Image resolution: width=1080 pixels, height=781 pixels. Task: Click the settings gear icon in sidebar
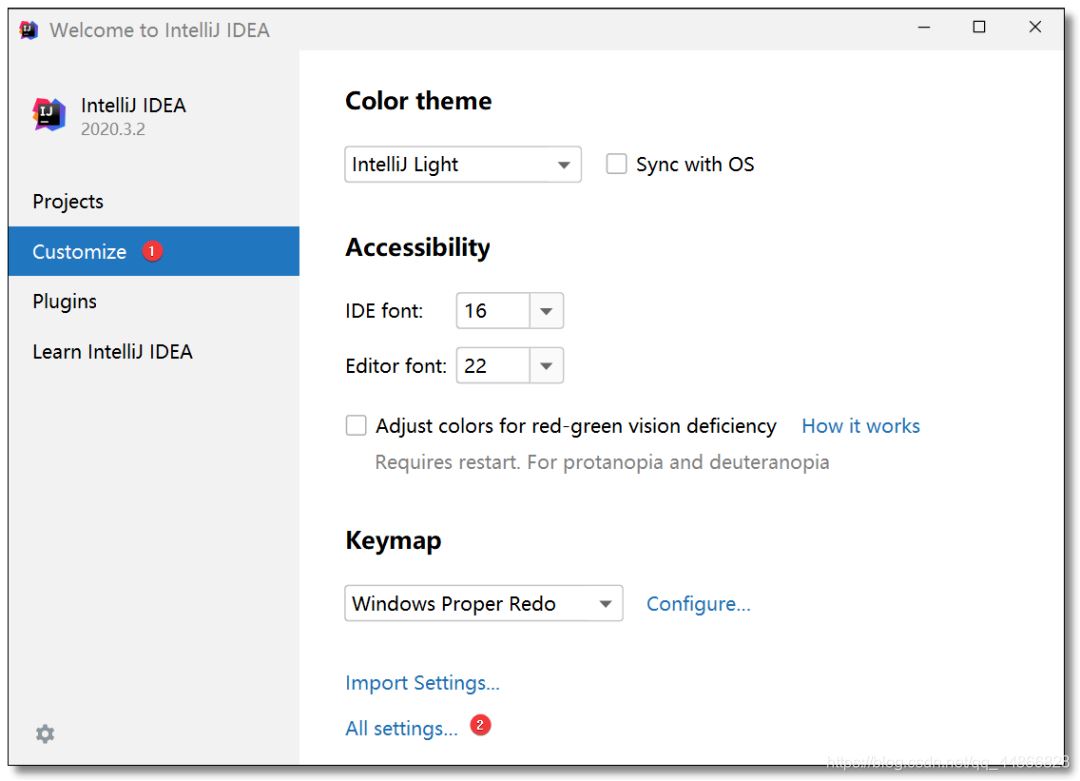(x=45, y=734)
